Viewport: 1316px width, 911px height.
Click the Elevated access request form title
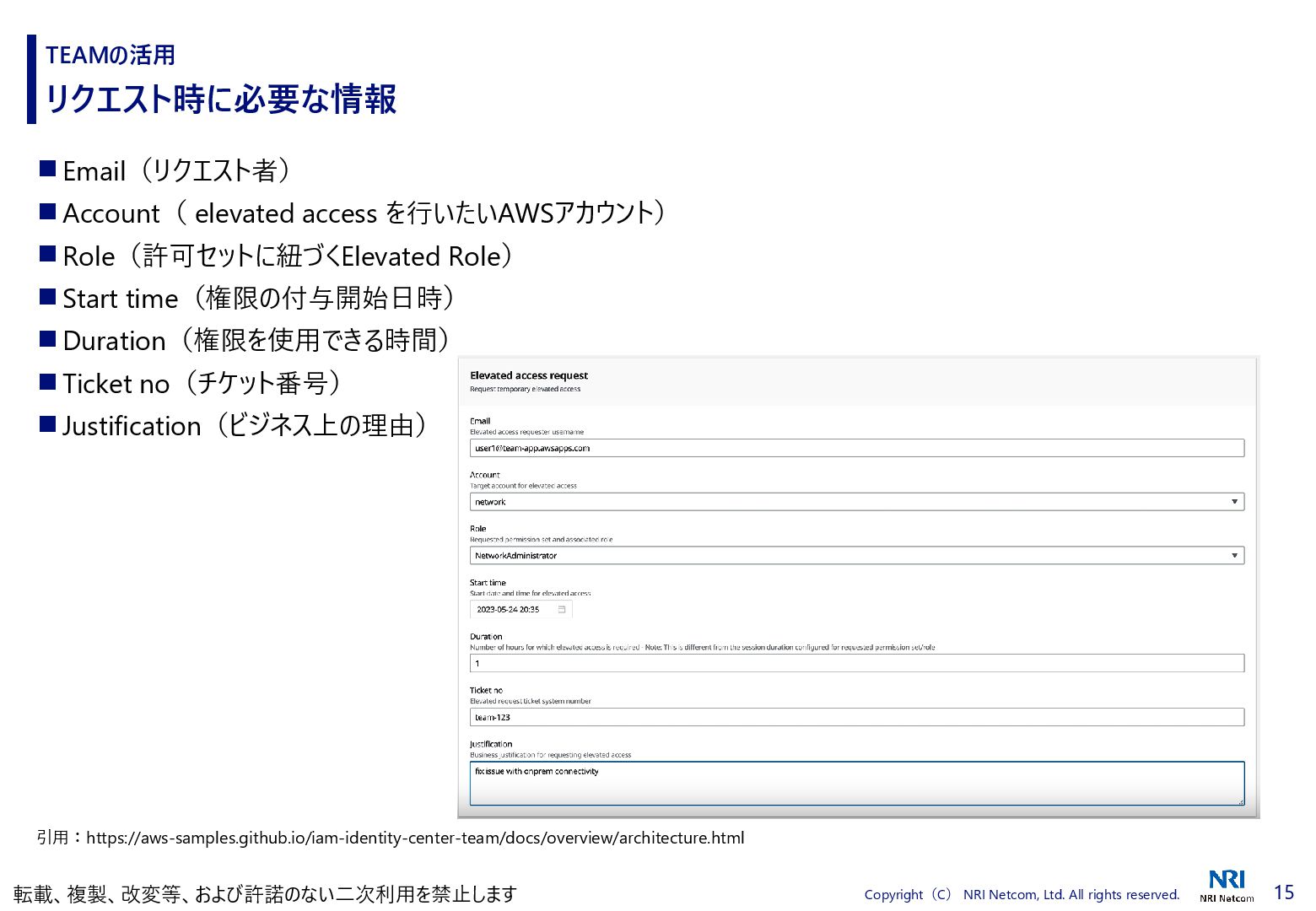(529, 375)
